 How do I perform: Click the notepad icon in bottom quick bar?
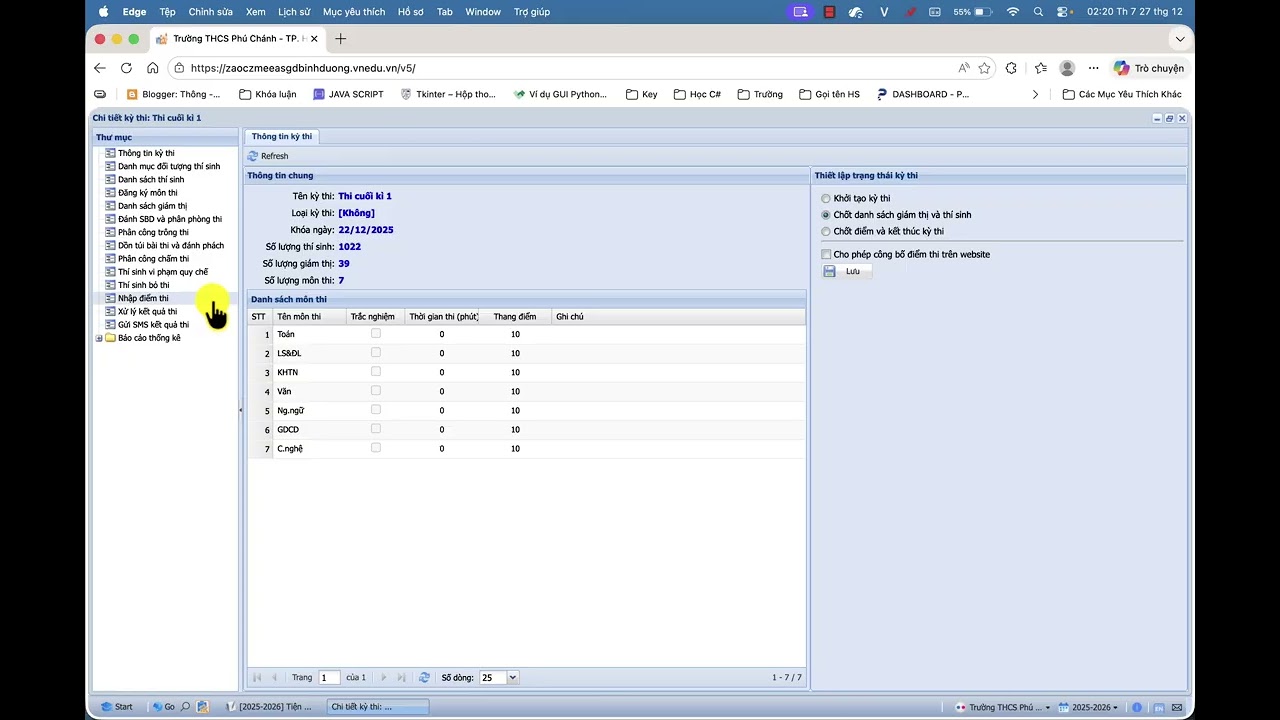tap(203, 706)
